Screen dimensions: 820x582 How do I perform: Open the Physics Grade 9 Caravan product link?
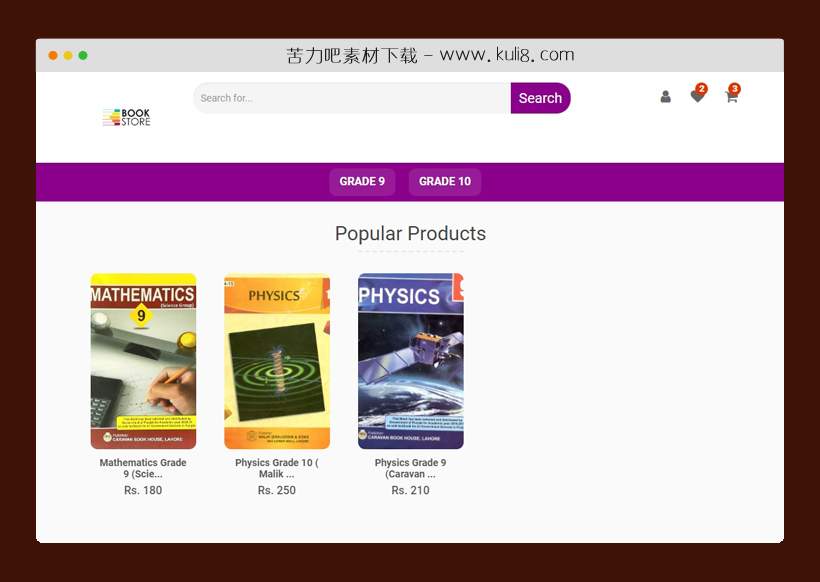tap(410, 468)
